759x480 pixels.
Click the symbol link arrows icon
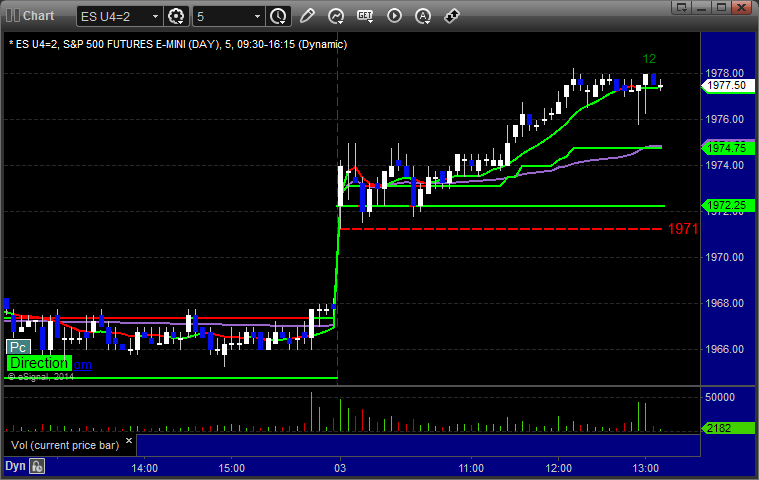[x=452, y=16]
